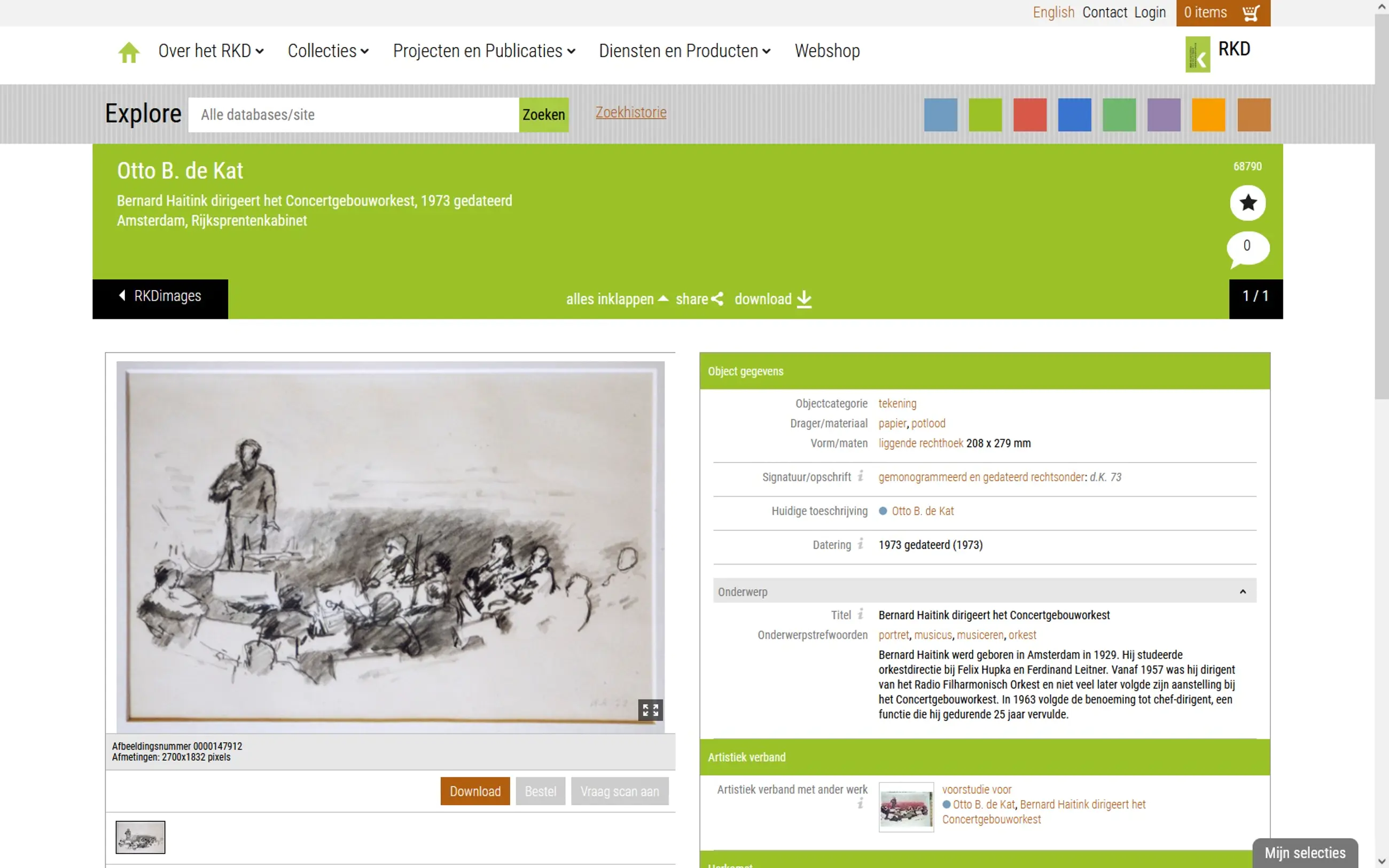Image resolution: width=1389 pixels, height=868 pixels.
Task: Click the download arrow icon in green bar
Action: tap(804, 299)
